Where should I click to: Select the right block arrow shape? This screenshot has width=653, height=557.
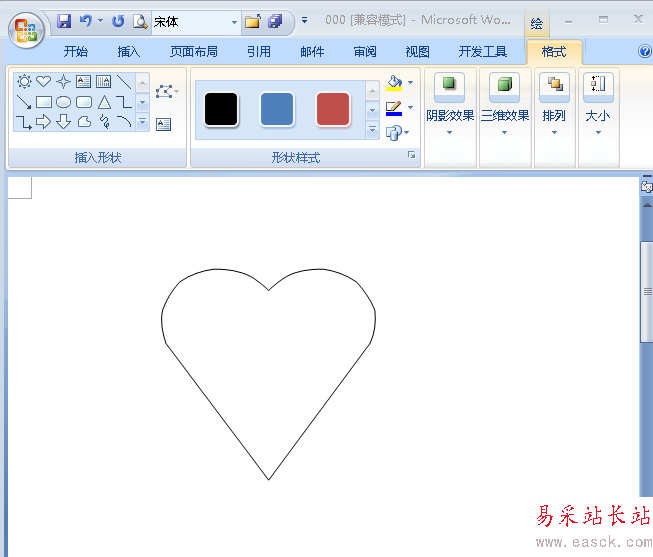pyautogui.click(x=43, y=122)
